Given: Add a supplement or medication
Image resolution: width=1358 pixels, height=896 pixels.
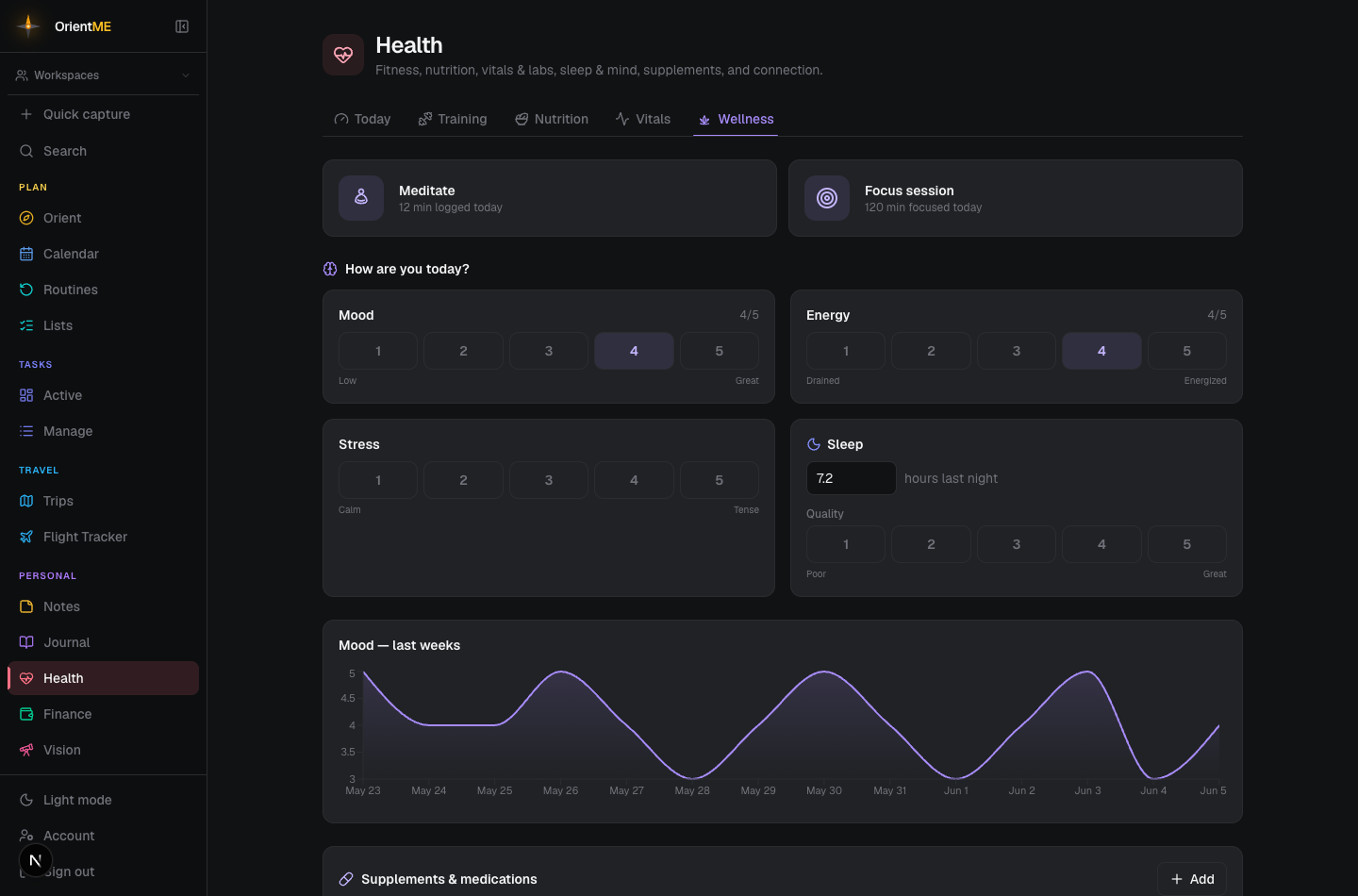Looking at the screenshot, I should 1192,879.
